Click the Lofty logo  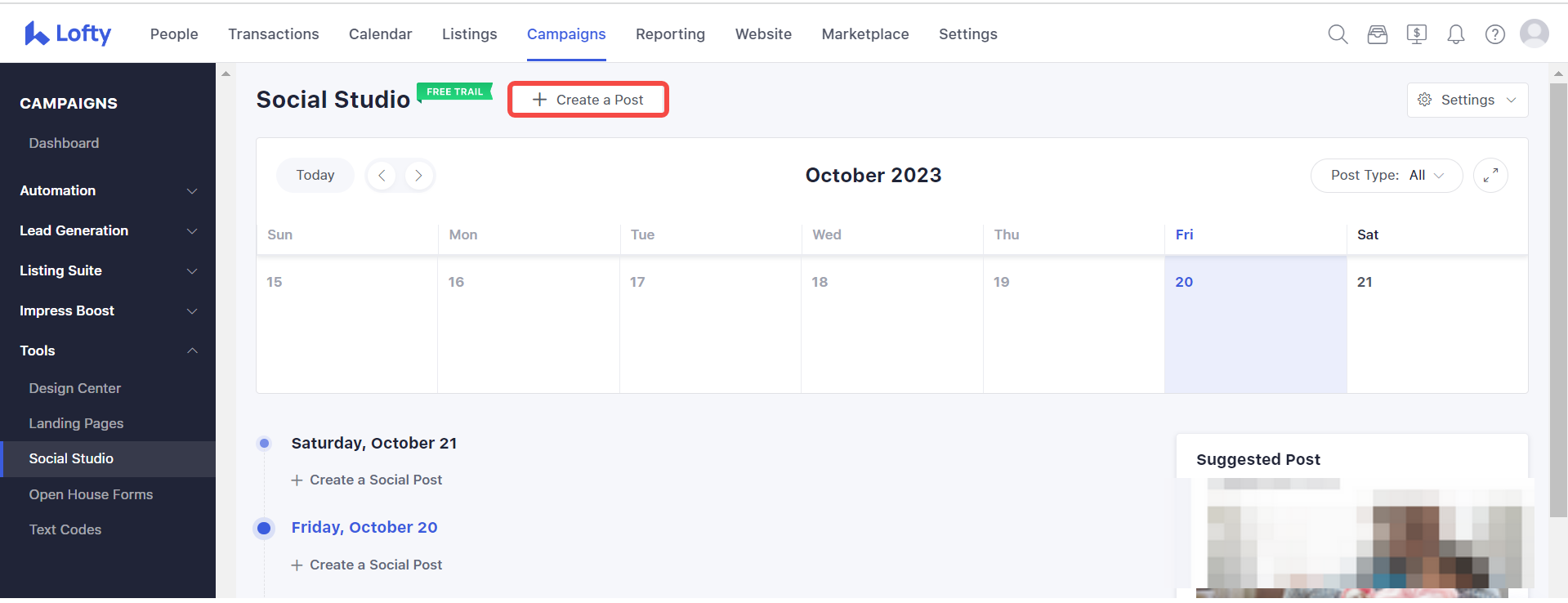point(68,33)
